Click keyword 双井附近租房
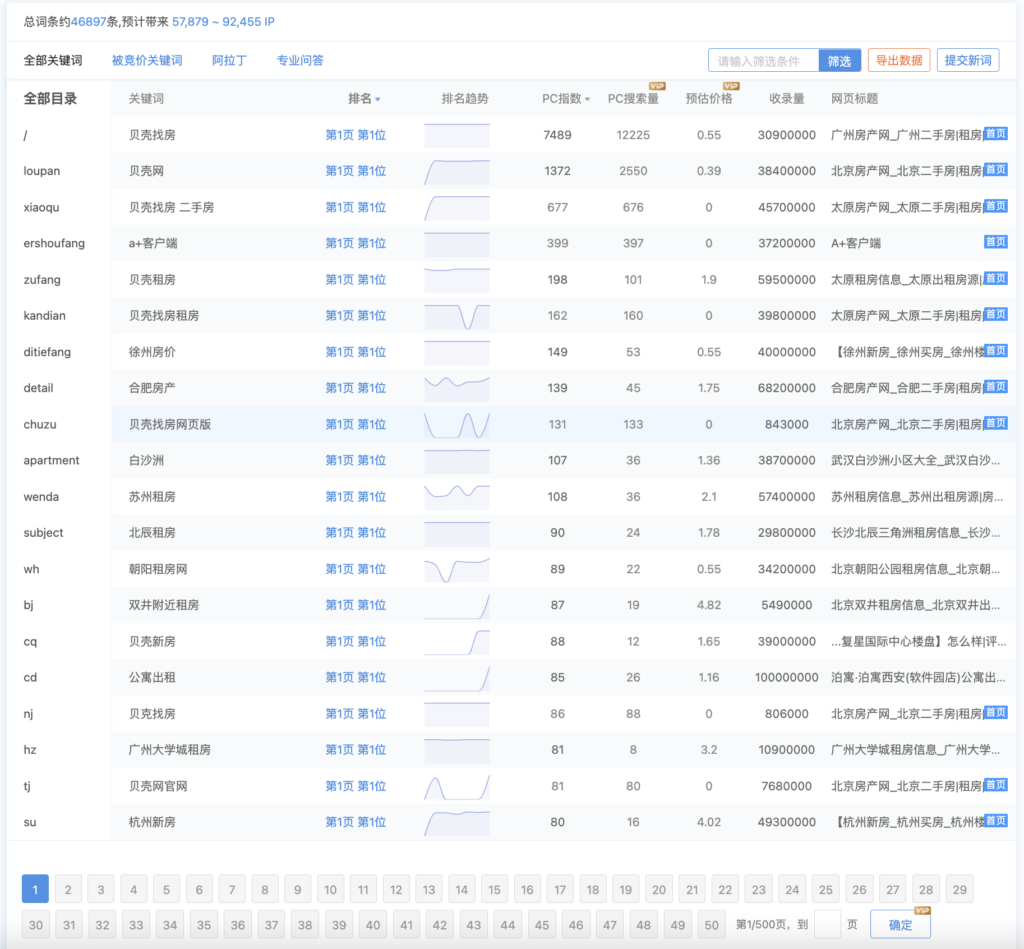Viewport: 1024px width, 949px height. pyautogui.click(x=164, y=605)
